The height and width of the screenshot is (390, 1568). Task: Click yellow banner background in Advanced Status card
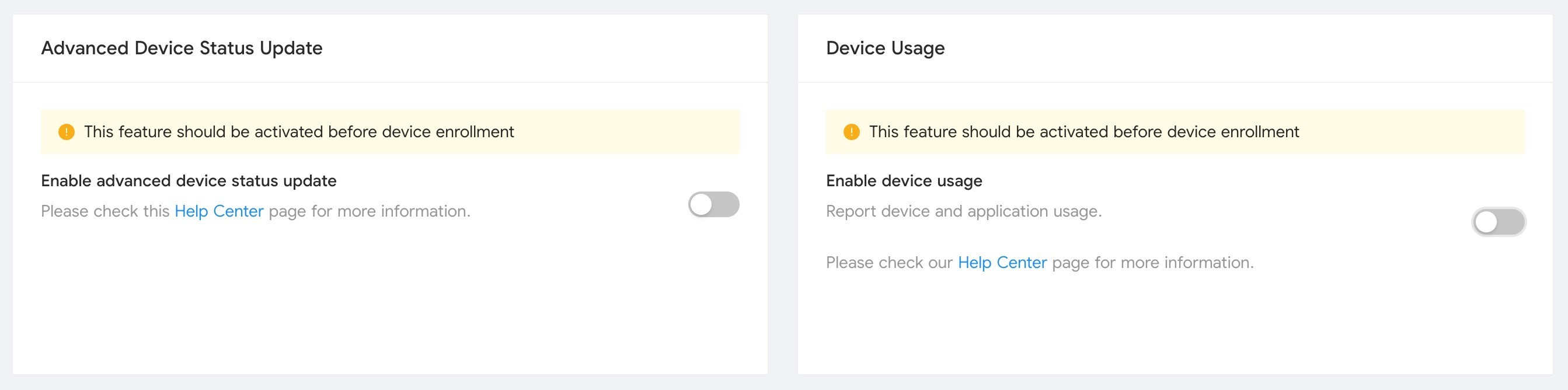(x=627, y=132)
